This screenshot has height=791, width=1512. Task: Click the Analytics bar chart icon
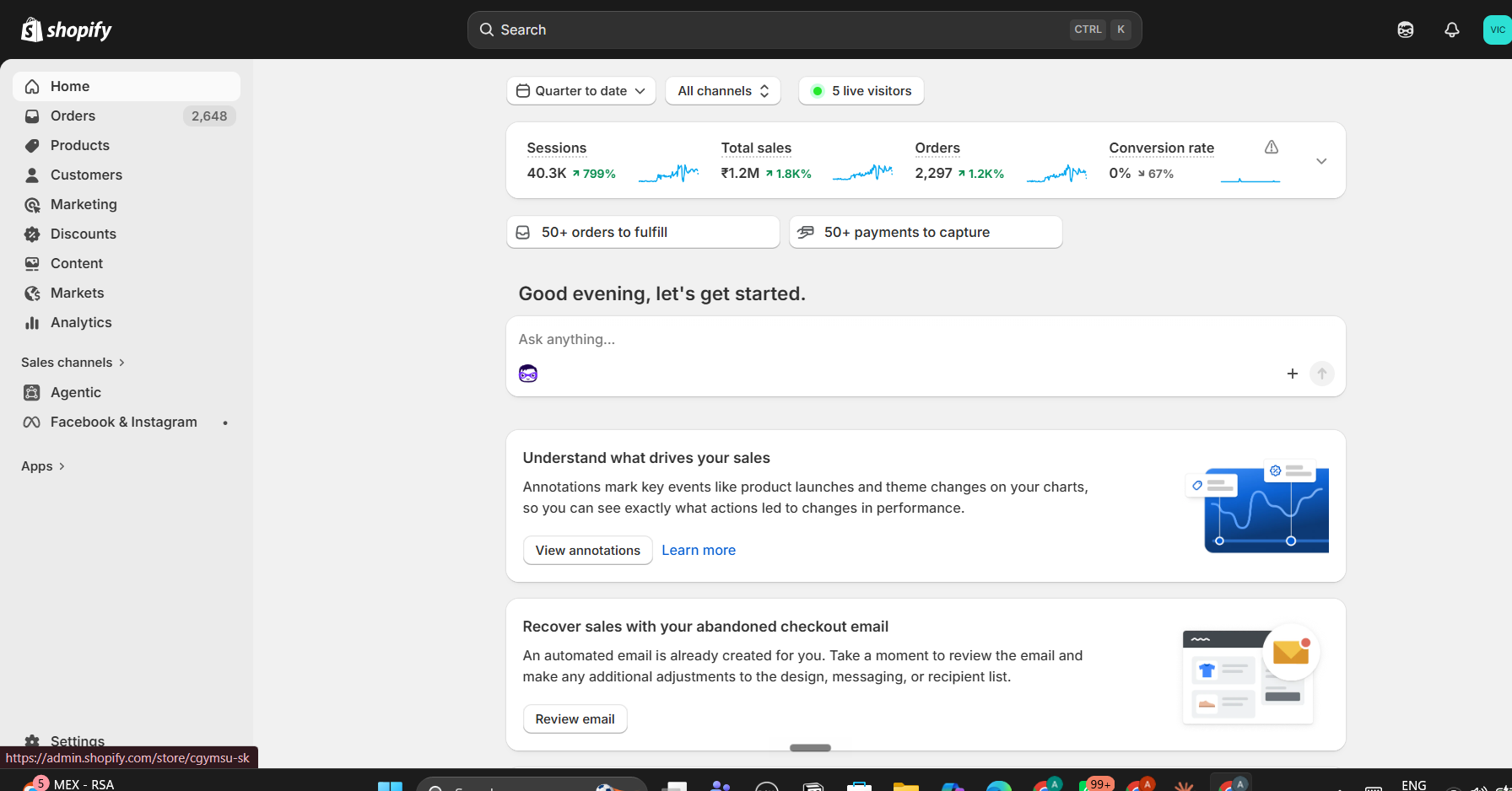(32, 322)
